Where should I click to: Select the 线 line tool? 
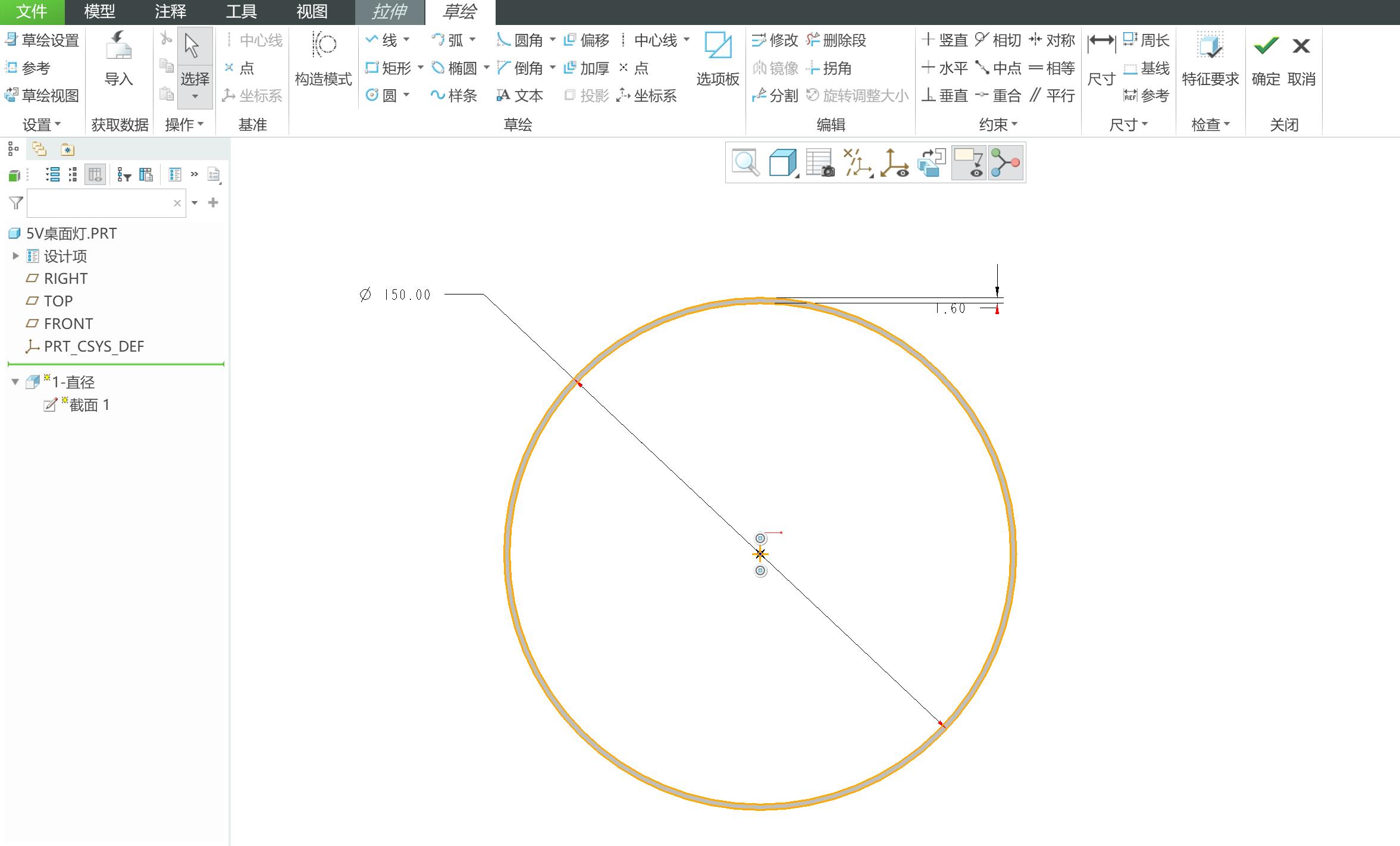(x=381, y=40)
